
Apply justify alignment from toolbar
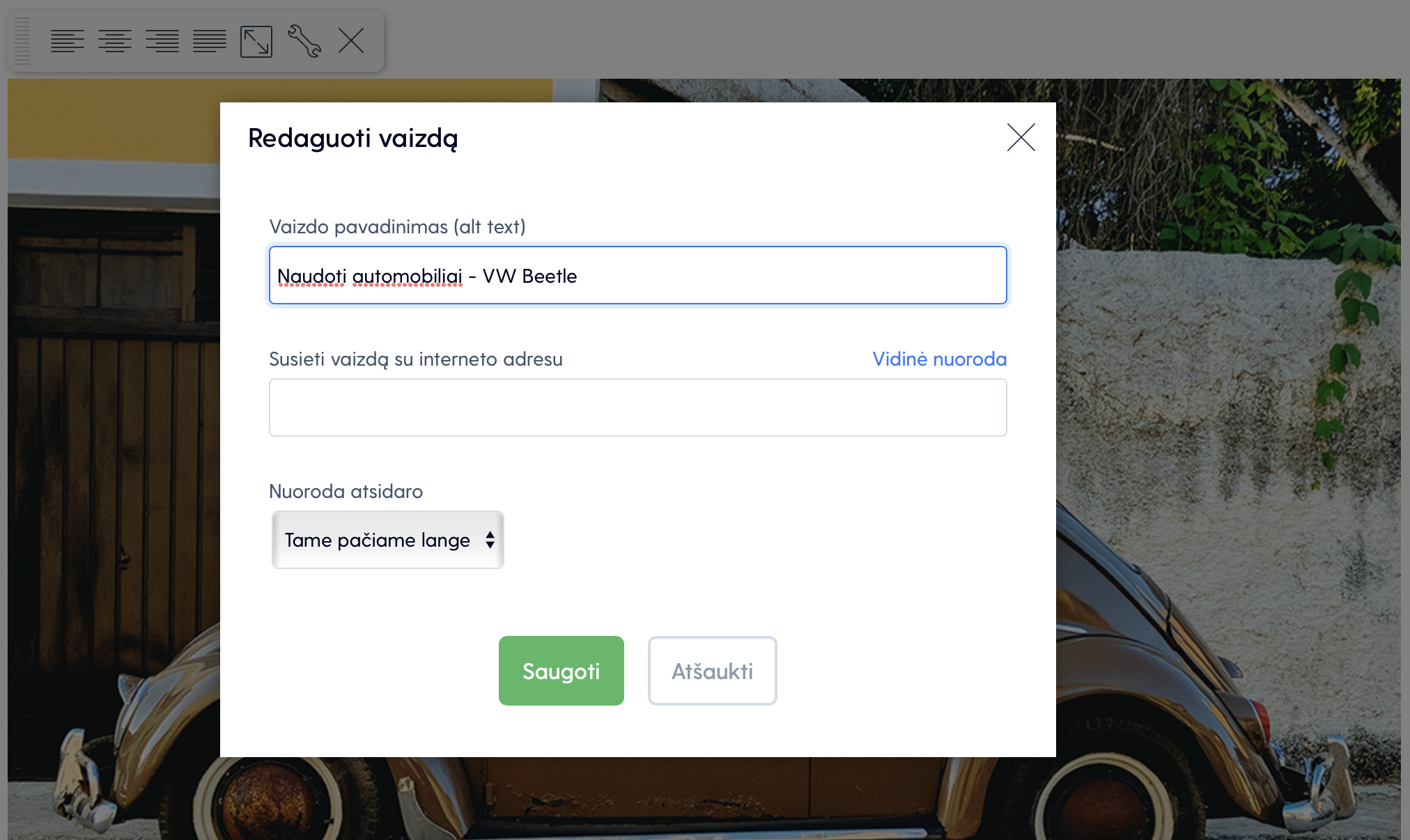pos(210,41)
